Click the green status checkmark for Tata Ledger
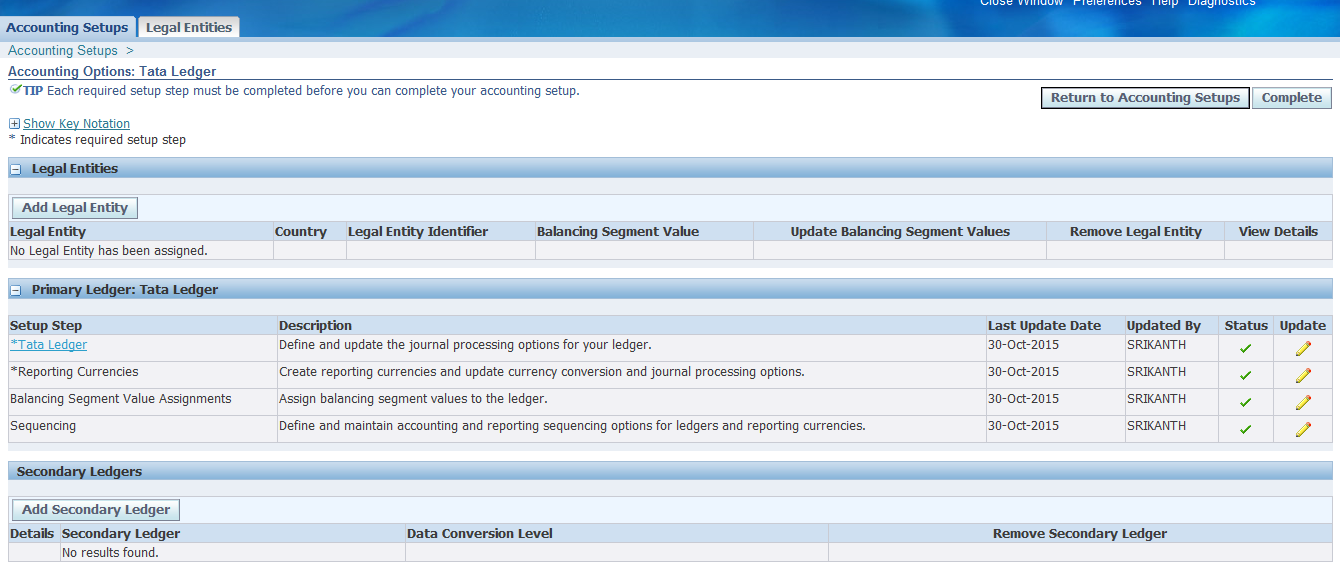The height and width of the screenshot is (562, 1340). (x=1245, y=349)
